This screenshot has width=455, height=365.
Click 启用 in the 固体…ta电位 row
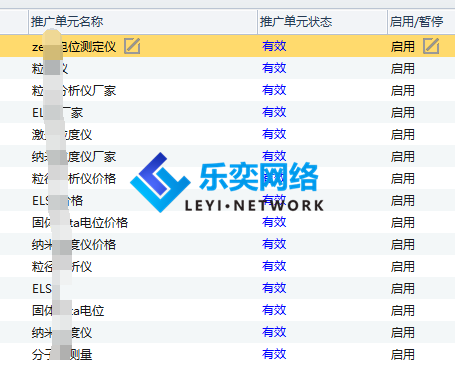(x=403, y=310)
